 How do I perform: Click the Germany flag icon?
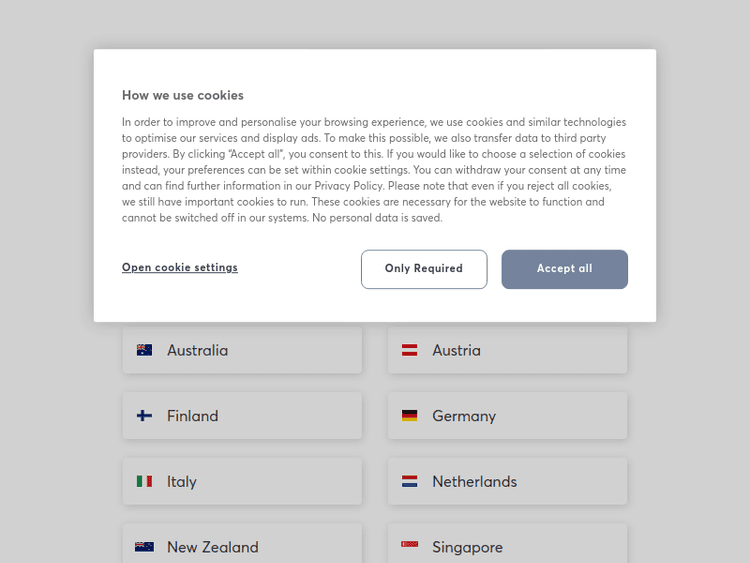click(409, 416)
